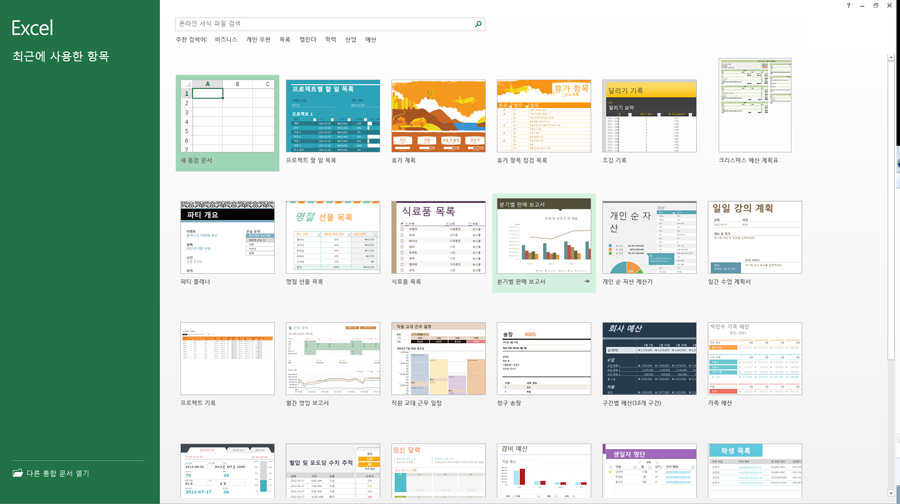This screenshot has height=504, width=900.
Task: Click the 가족 예산 caption label
Action: coord(720,403)
